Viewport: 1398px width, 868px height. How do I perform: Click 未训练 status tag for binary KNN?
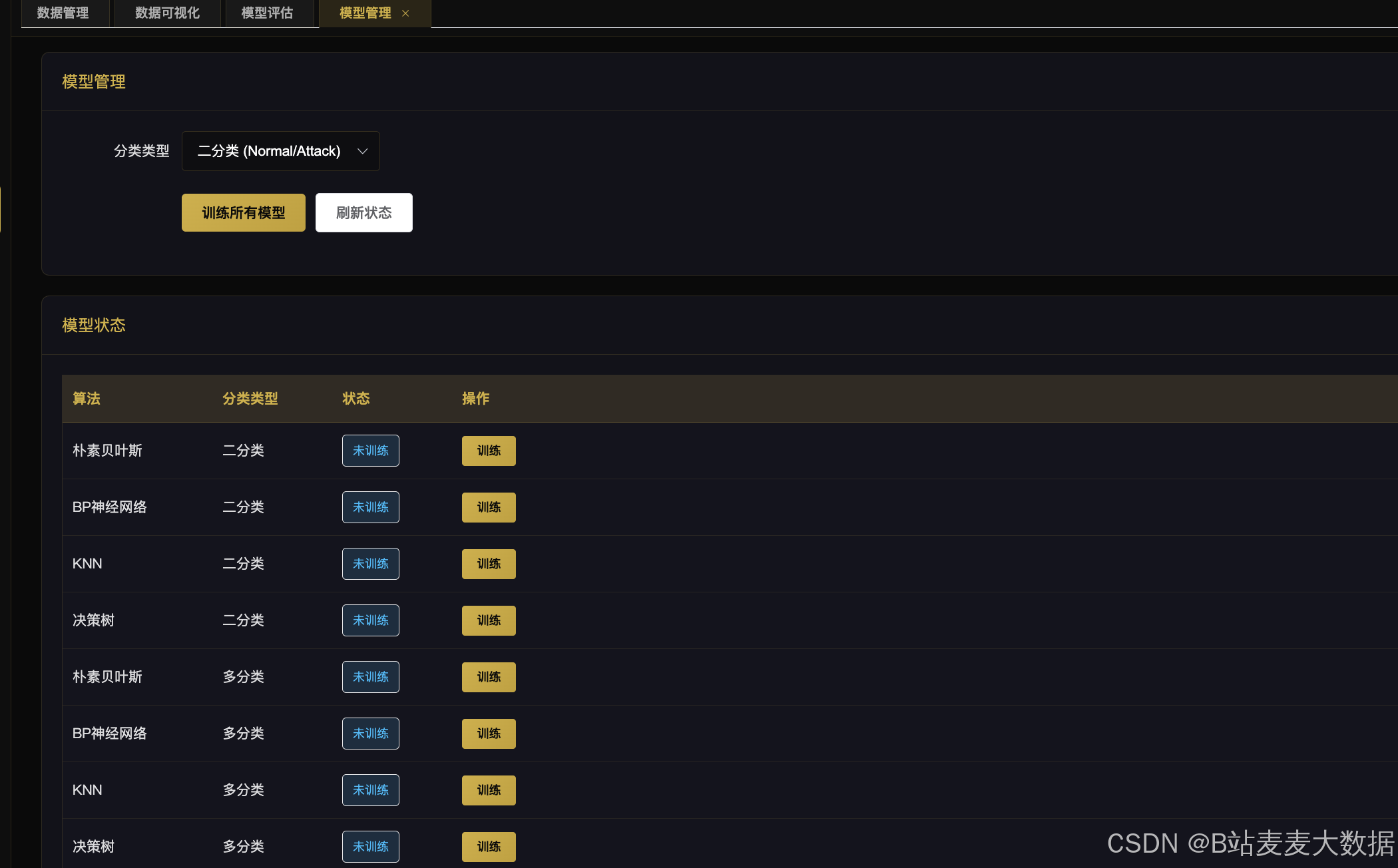[370, 564]
